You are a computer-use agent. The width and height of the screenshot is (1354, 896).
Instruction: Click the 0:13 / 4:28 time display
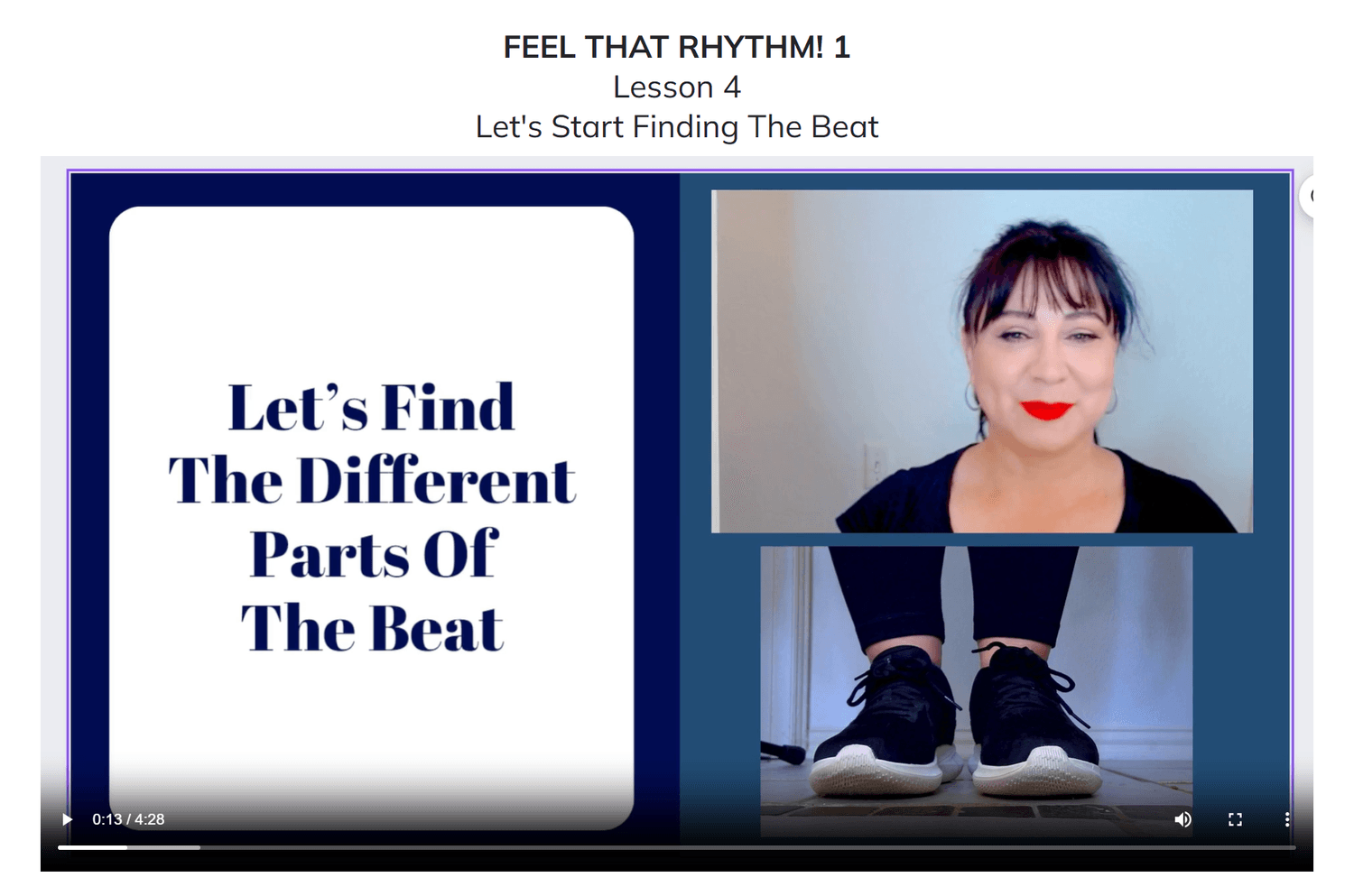click(x=128, y=819)
